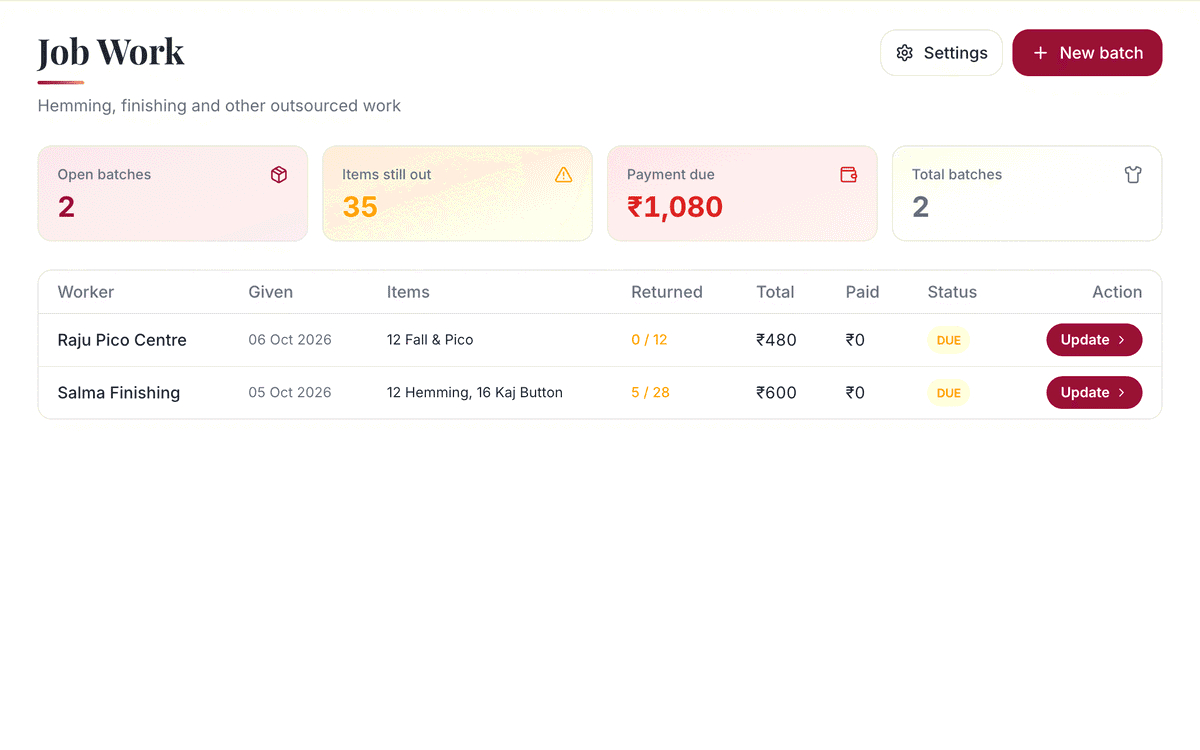Viewport: 1200px width, 750px height.
Task: Click the 06 Oct 2026 given date
Action: pos(290,340)
